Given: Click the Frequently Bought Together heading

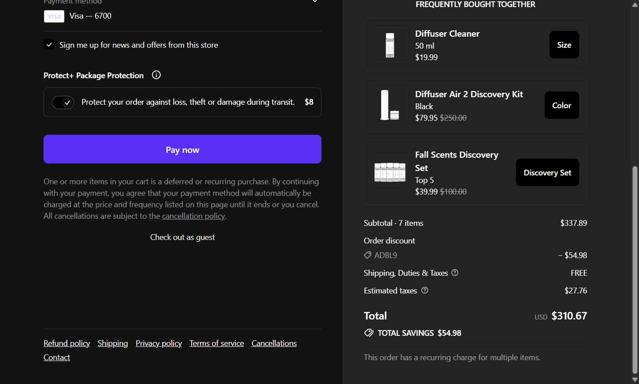Looking at the screenshot, I should (x=475, y=4).
